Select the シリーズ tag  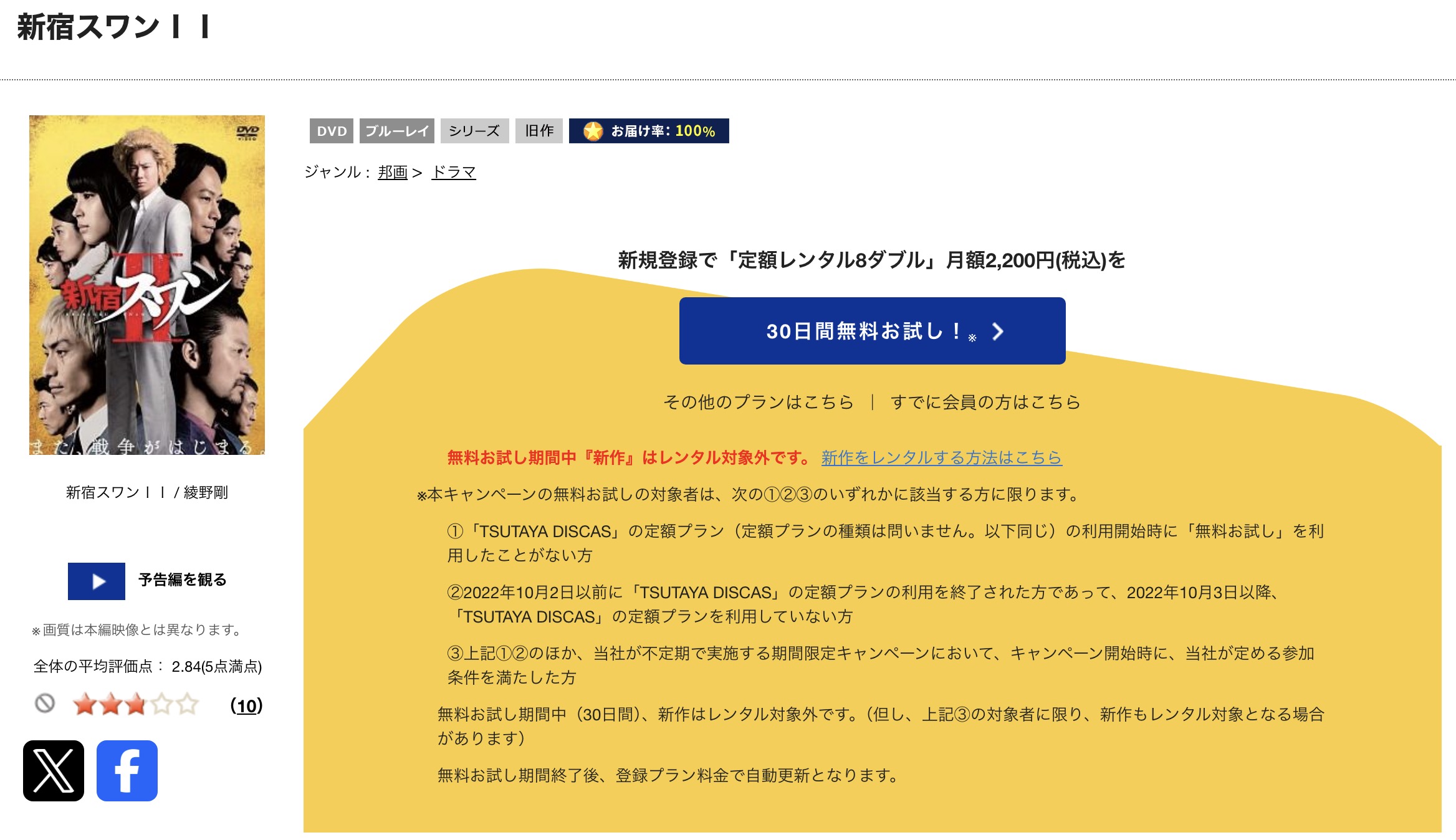pyautogui.click(x=474, y=131)
